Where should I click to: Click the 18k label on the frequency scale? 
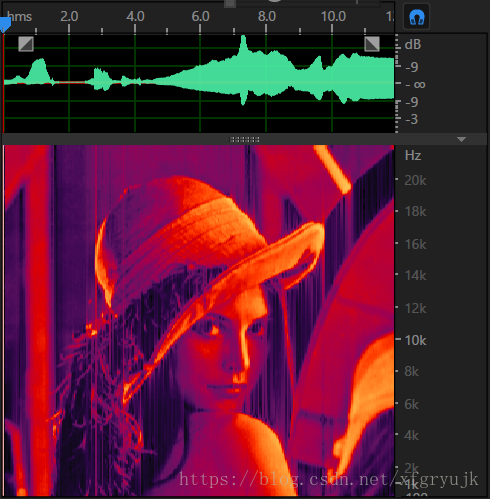(x=415, y=211)
